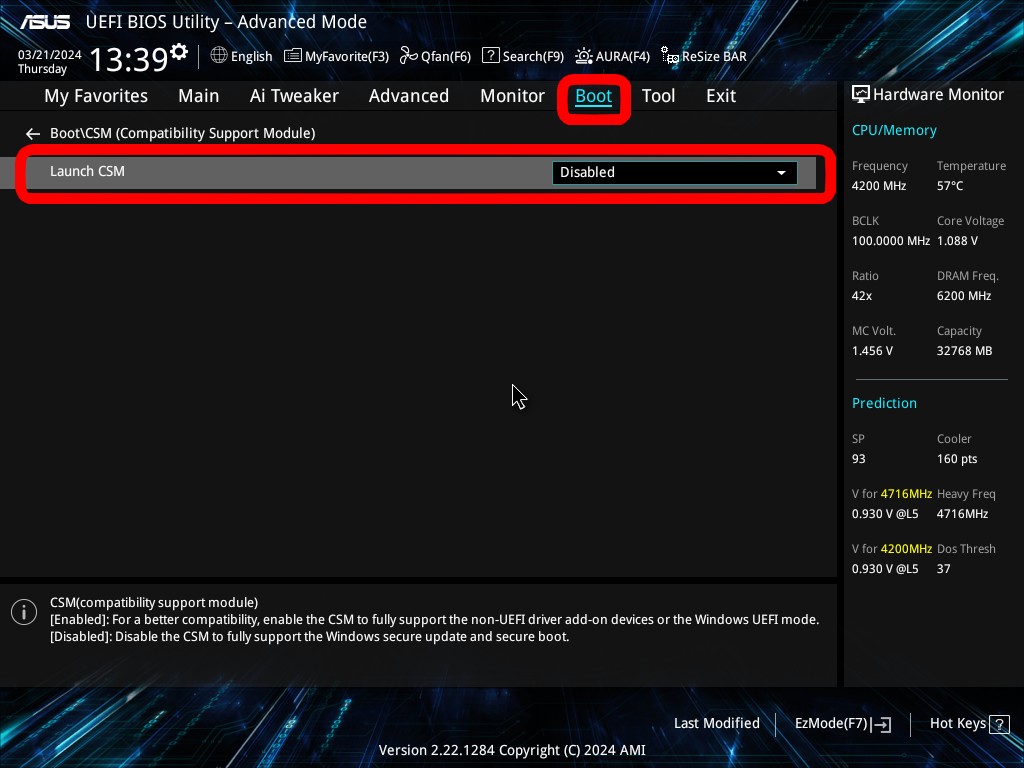Click the 4200 MHz frequency value
The height and width of the screenshot is (768, 1024).
(x=879, y=186)
